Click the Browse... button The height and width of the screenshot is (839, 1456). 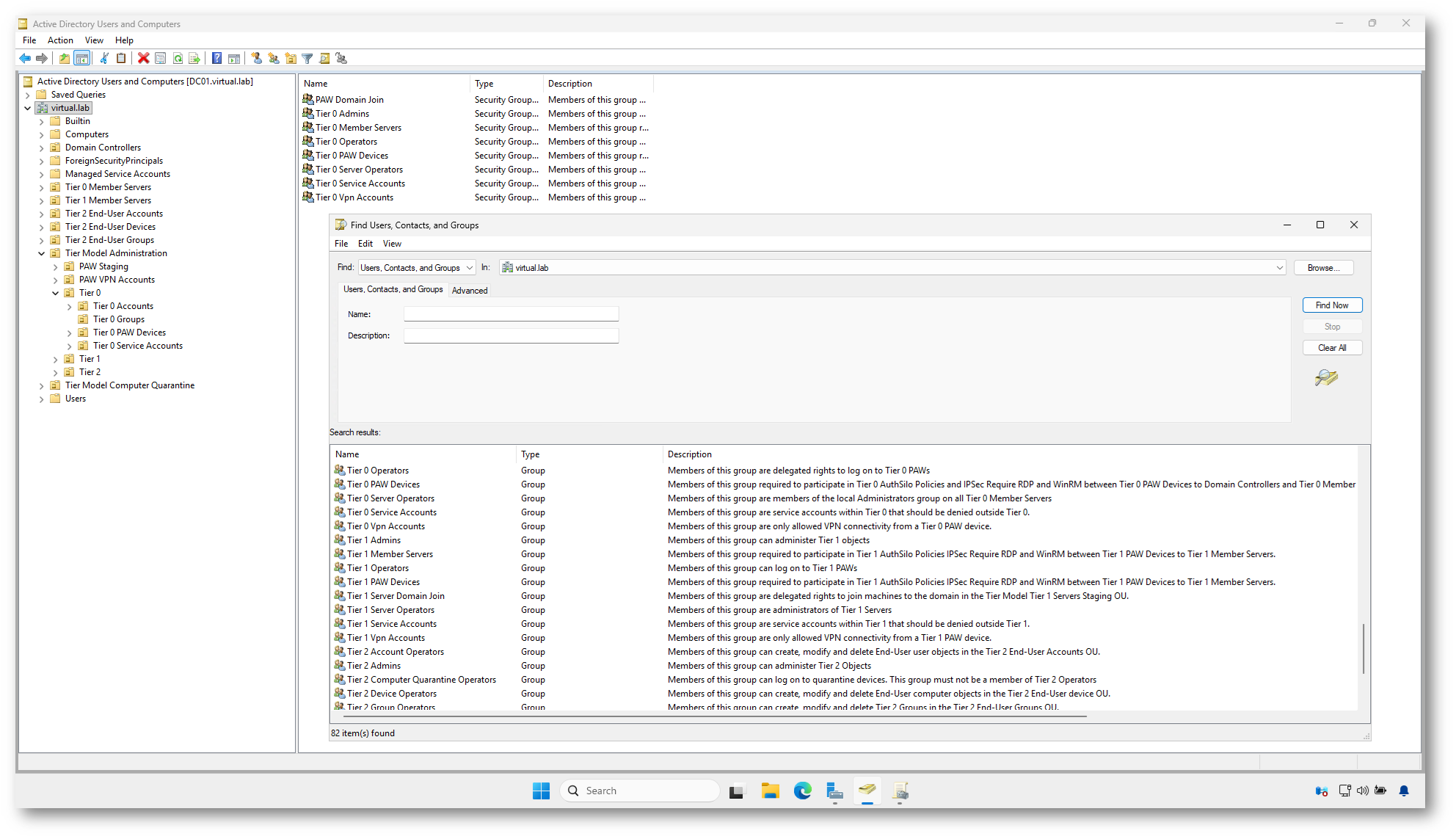point(1323,268)
